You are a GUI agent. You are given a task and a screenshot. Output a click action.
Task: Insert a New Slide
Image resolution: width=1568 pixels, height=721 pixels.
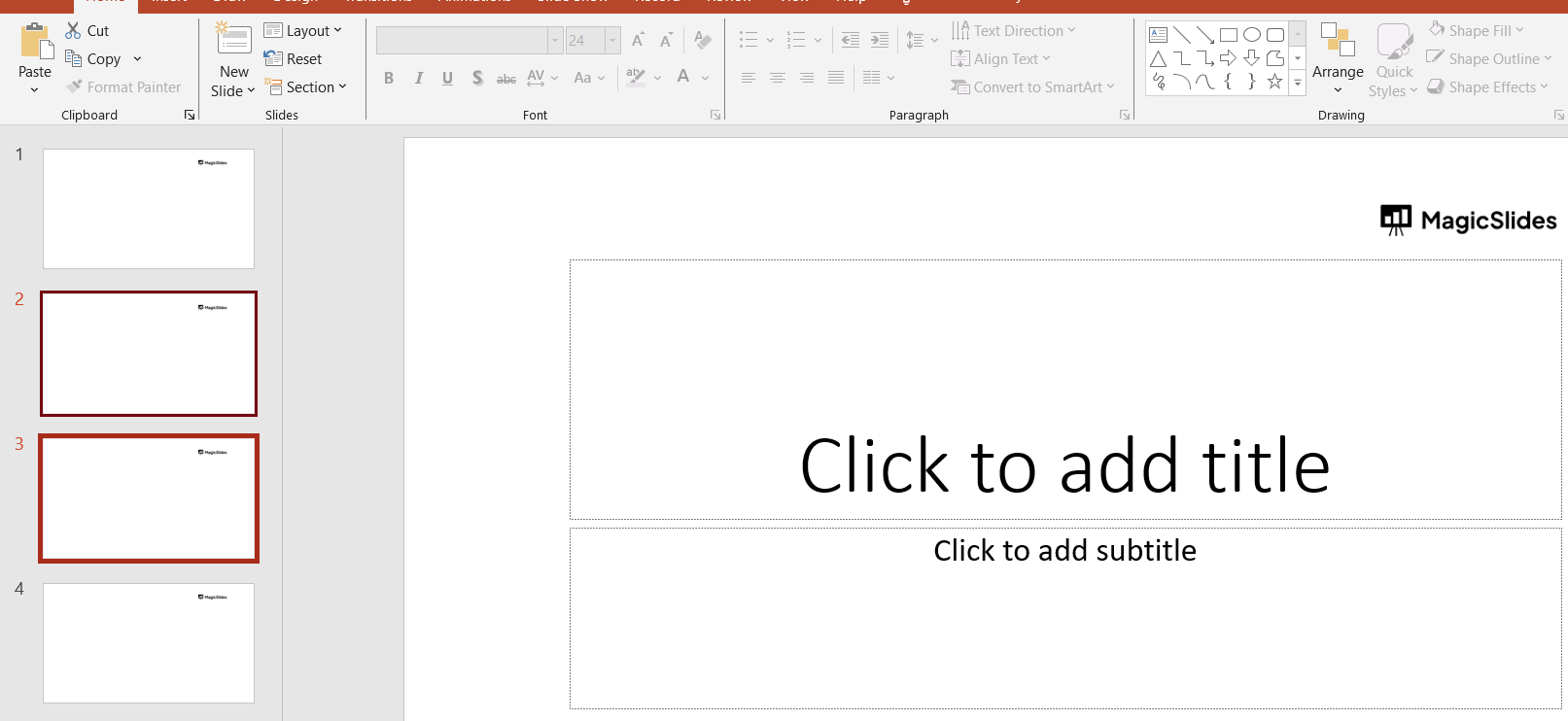[x=233, y=43]
